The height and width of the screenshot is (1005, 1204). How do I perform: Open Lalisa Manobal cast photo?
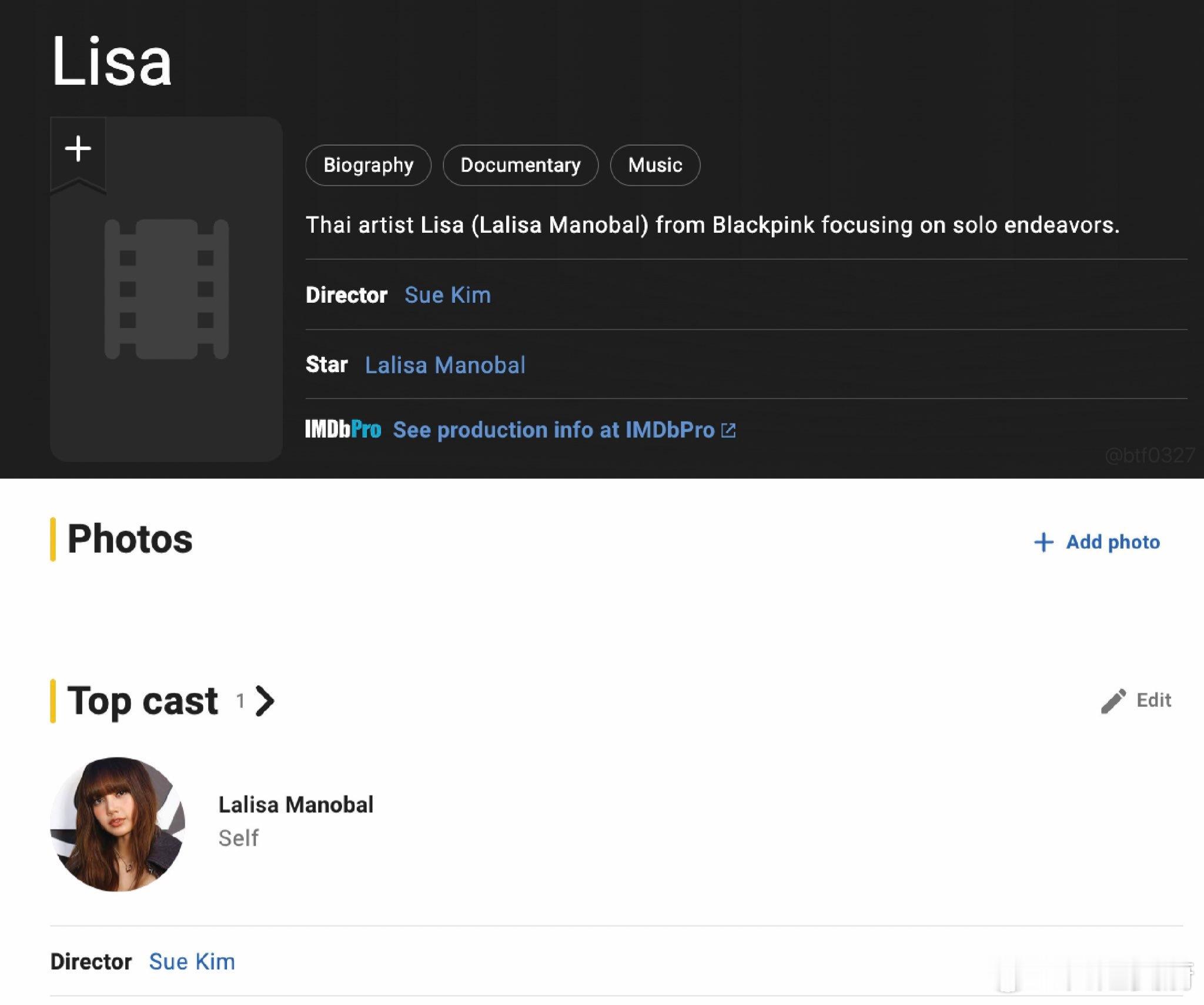(x=118, y=824)
